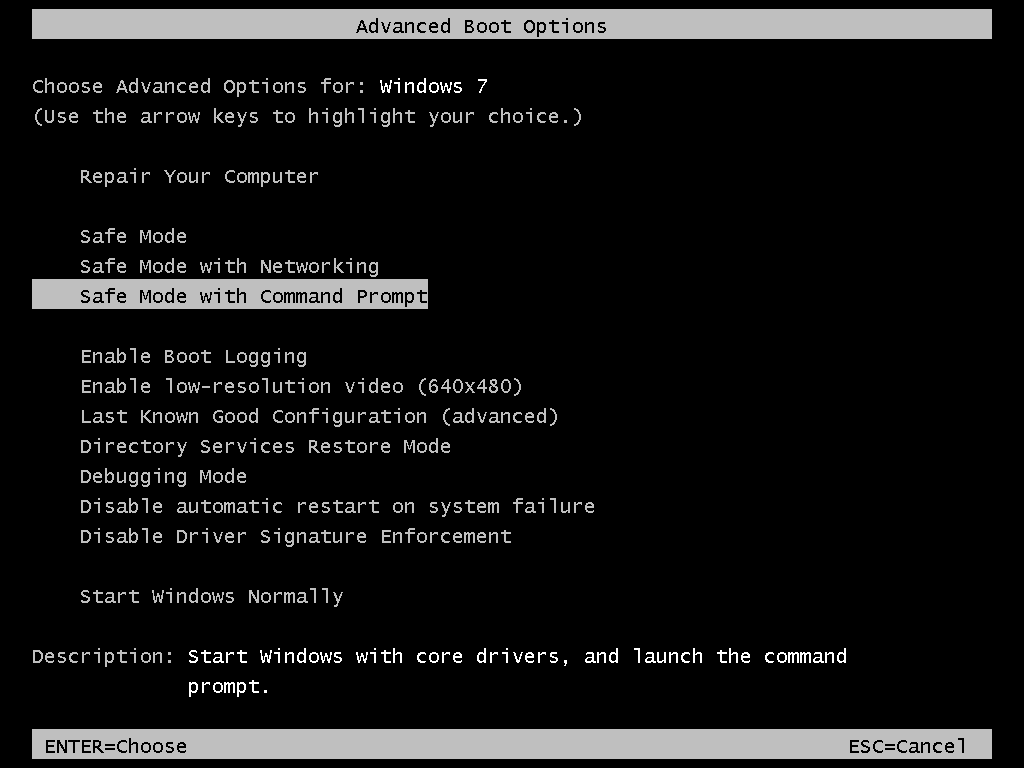Pick Start Windows Normally option
This screenshot has height=768, width=1024.
(211, 597)
